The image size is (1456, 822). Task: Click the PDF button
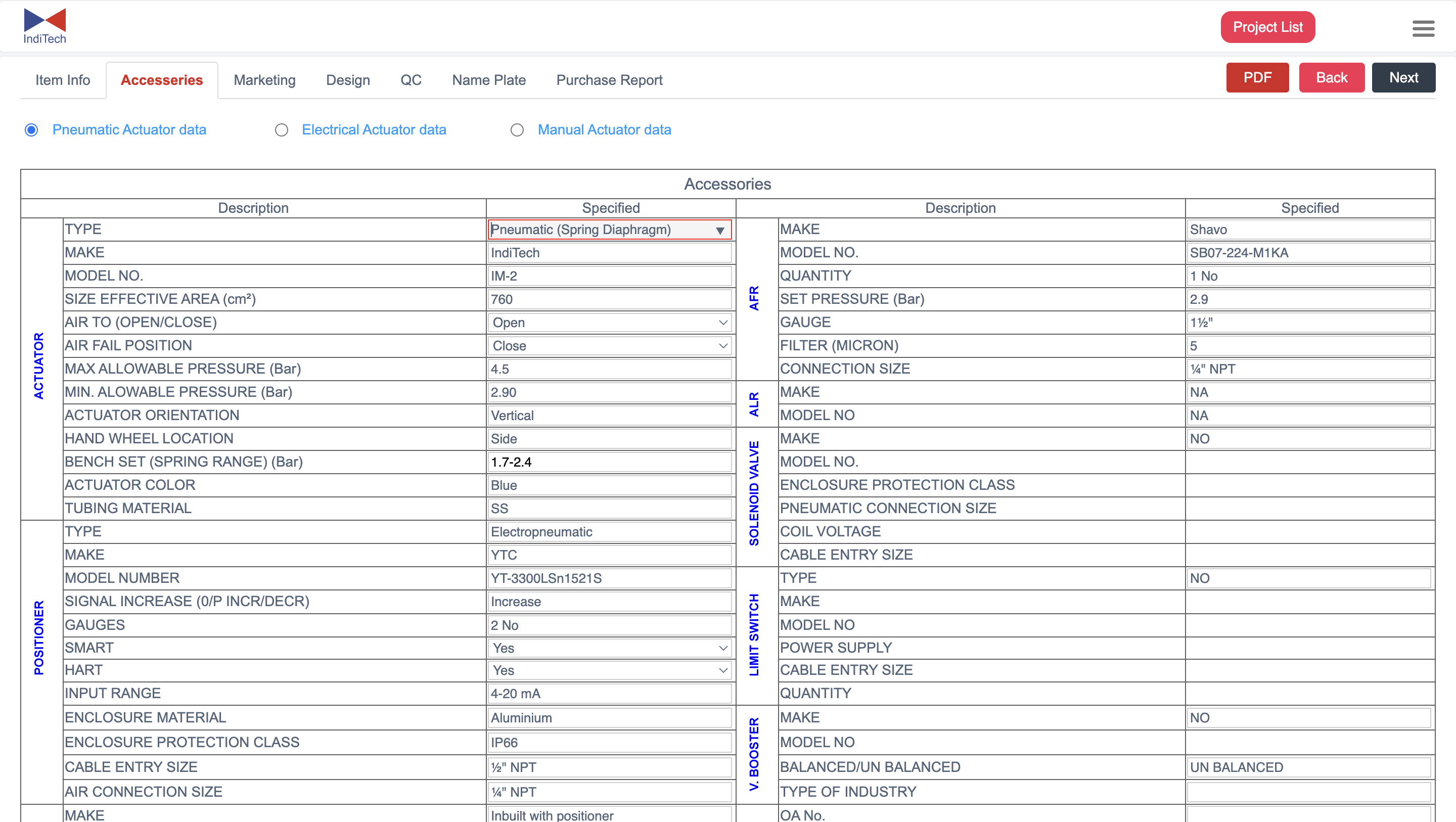1258,77
